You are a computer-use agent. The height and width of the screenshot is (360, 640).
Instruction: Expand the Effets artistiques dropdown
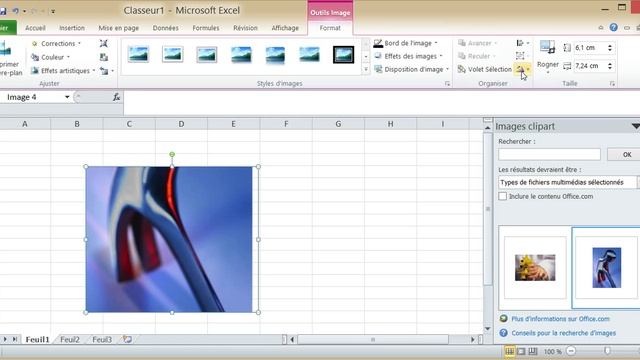tap(94, 71)
